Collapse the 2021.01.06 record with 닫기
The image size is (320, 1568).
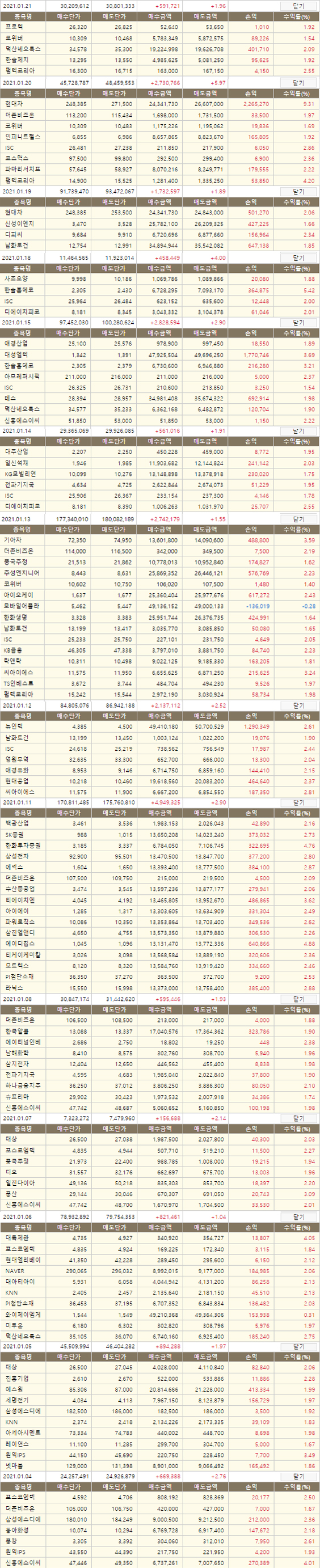point(298,1217)
